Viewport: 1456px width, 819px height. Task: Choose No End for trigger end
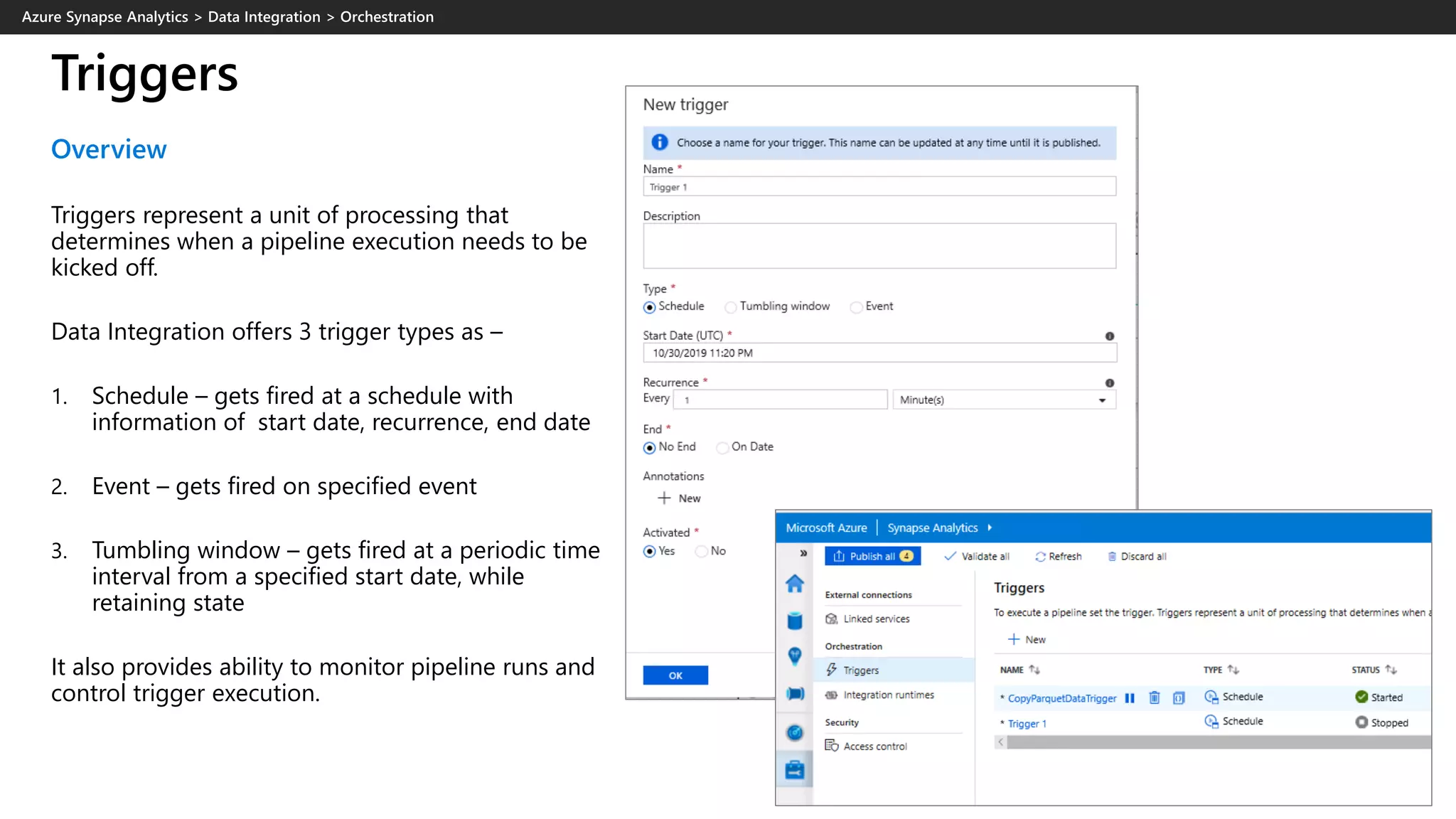[649, 448]
